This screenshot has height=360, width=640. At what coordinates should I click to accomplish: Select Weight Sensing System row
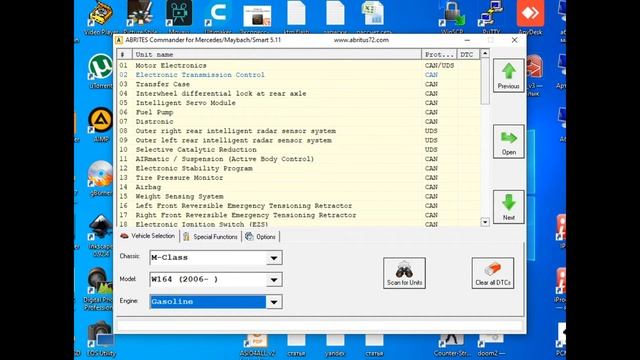pyautogui.click(x=299, y=196)
